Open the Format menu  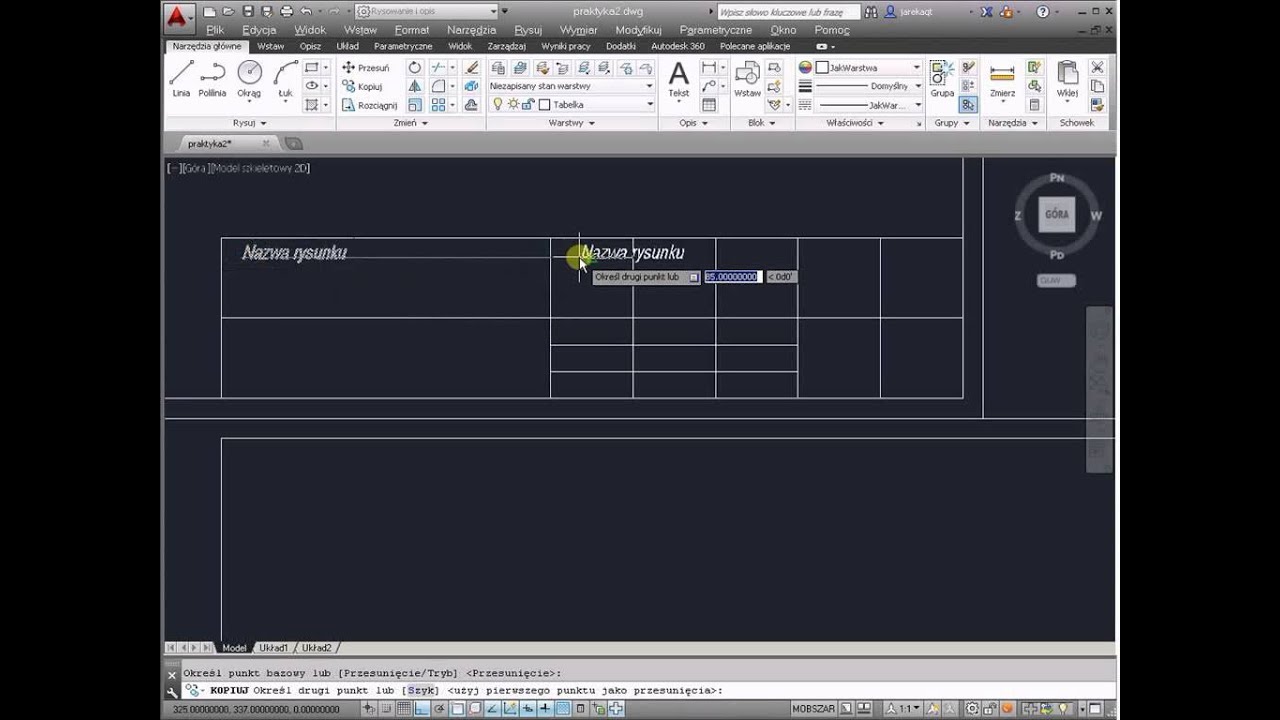412,30
